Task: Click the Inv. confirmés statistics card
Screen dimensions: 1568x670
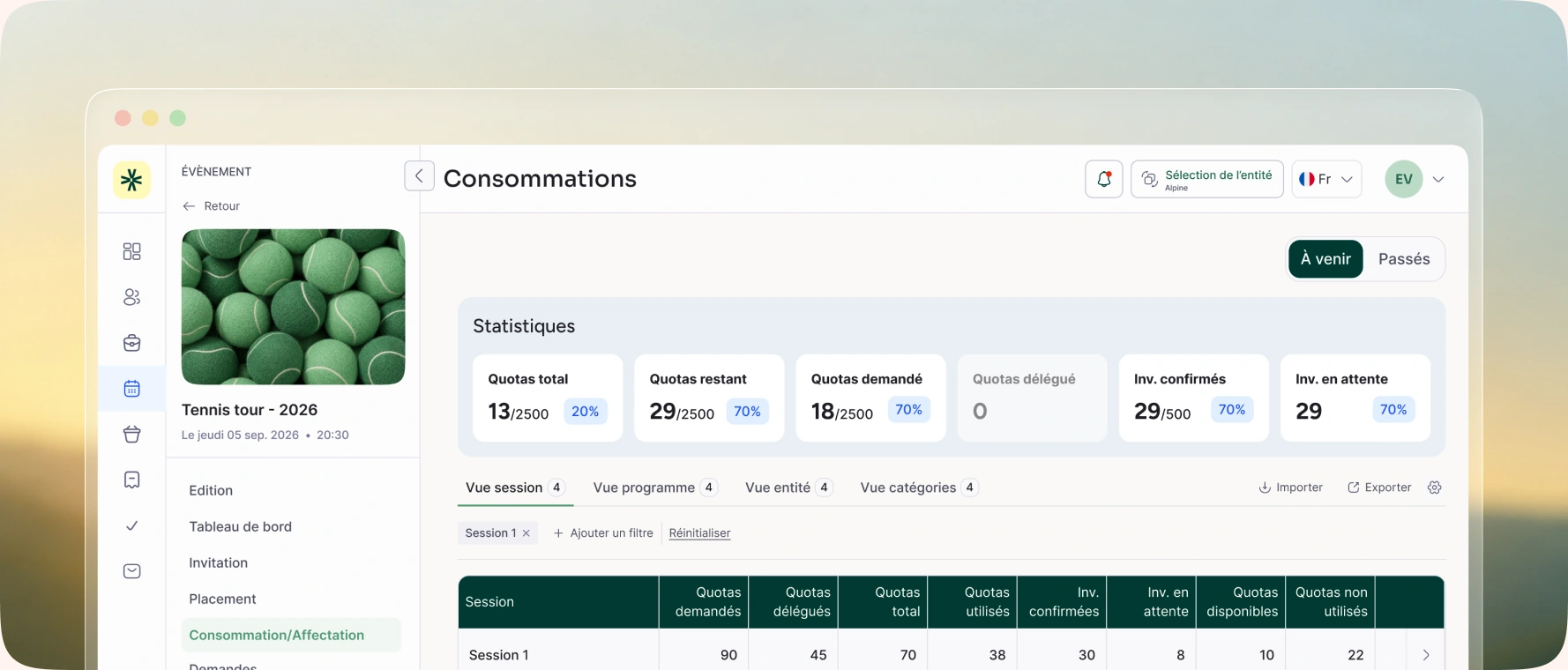Action: 1194,398
